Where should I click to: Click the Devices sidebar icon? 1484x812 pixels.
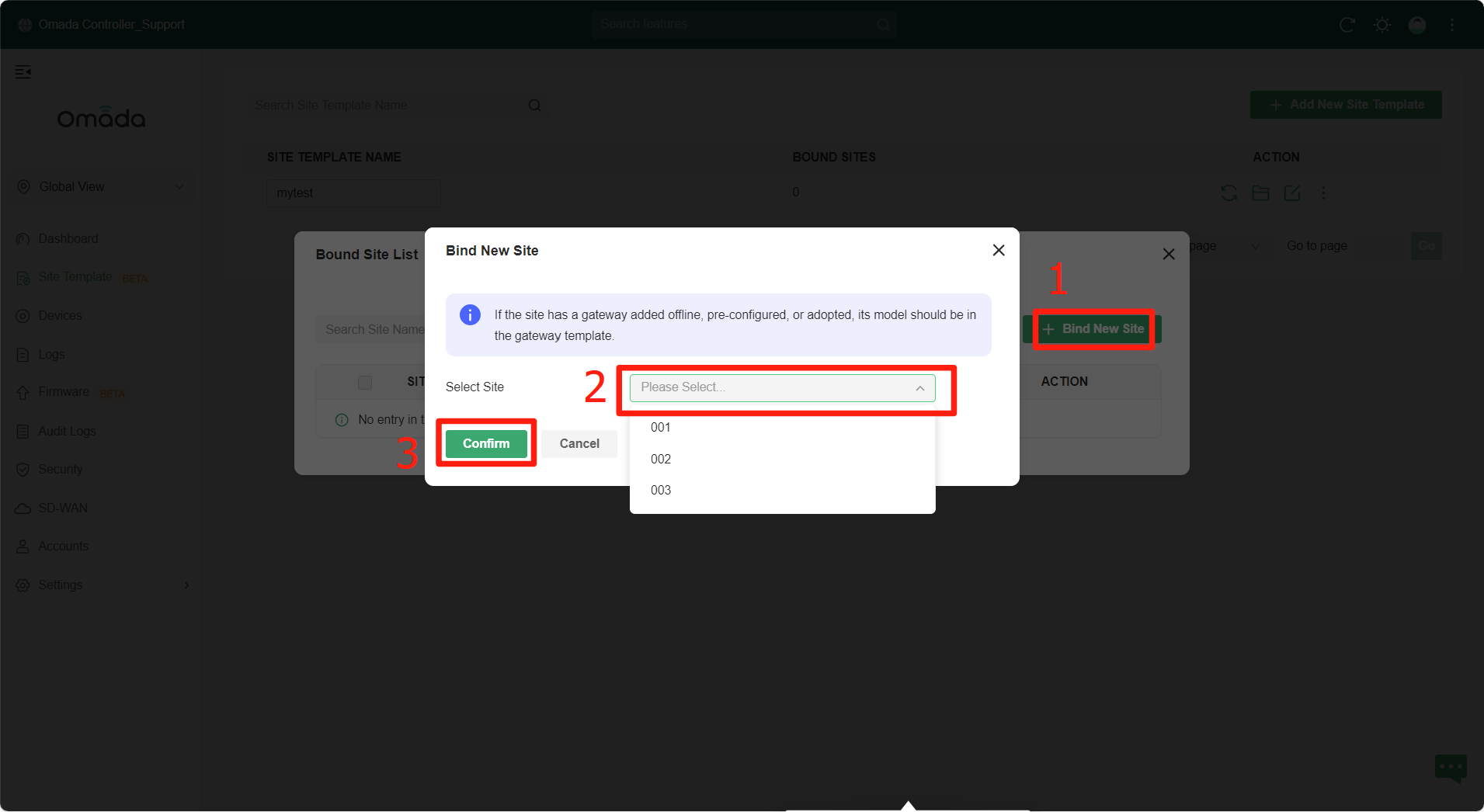(x=23, y=316)
